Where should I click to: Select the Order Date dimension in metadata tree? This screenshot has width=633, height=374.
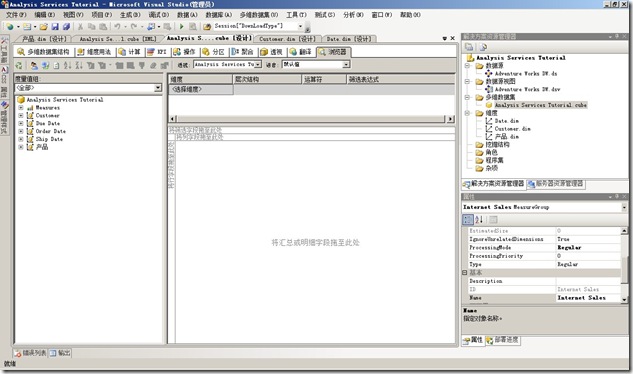pos(50,131)
